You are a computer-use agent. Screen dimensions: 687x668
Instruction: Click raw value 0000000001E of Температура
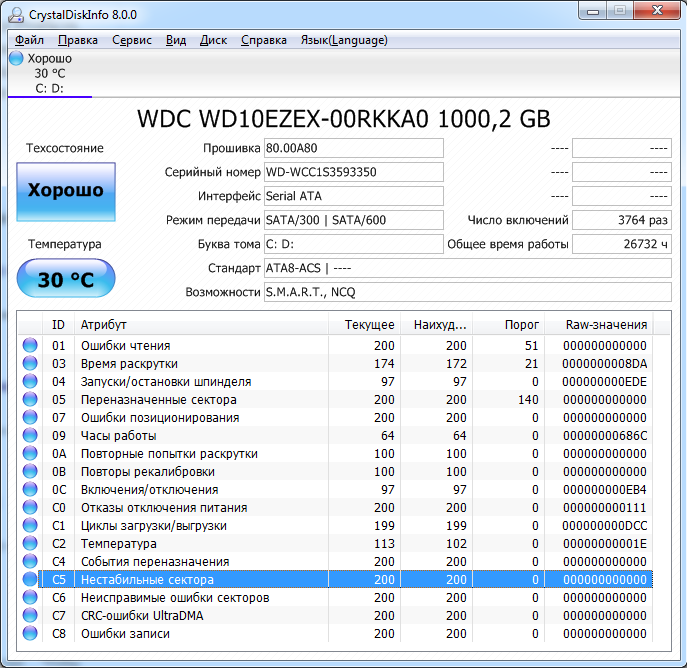pyautogui.click(x=605, y=544)
